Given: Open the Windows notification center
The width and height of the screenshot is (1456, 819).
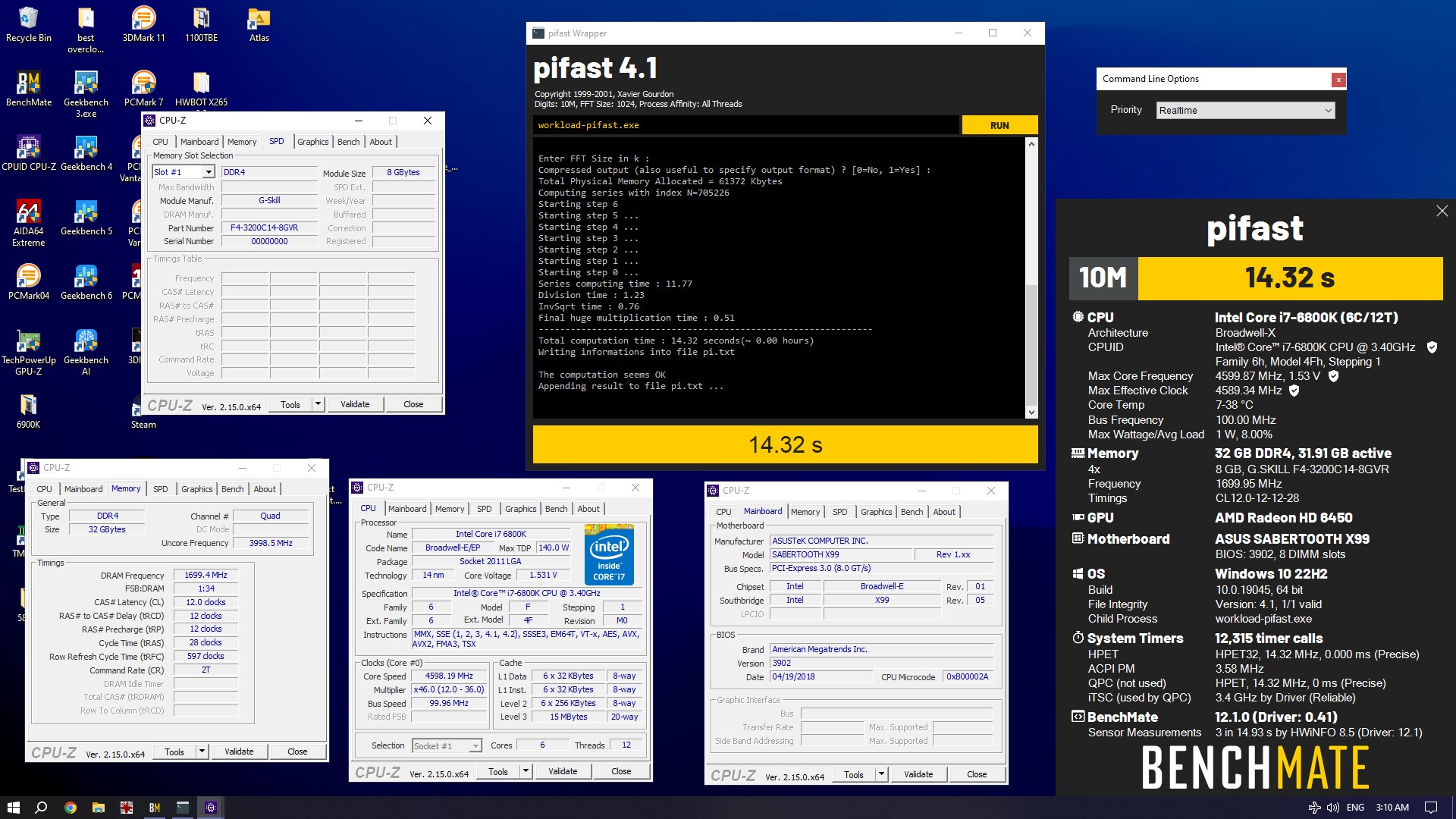Looking at the screenshot, I should [1431, 808].
